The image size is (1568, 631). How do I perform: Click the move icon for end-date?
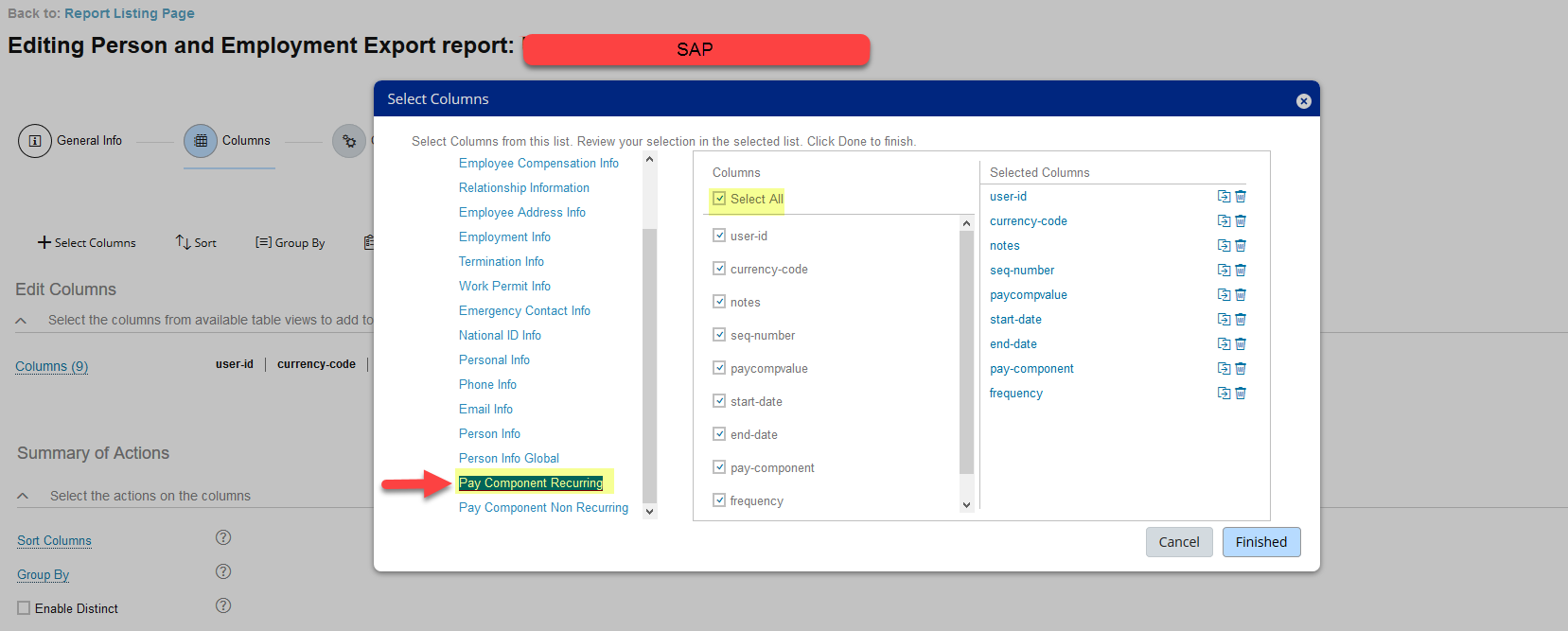click(x=1224, y=344)
